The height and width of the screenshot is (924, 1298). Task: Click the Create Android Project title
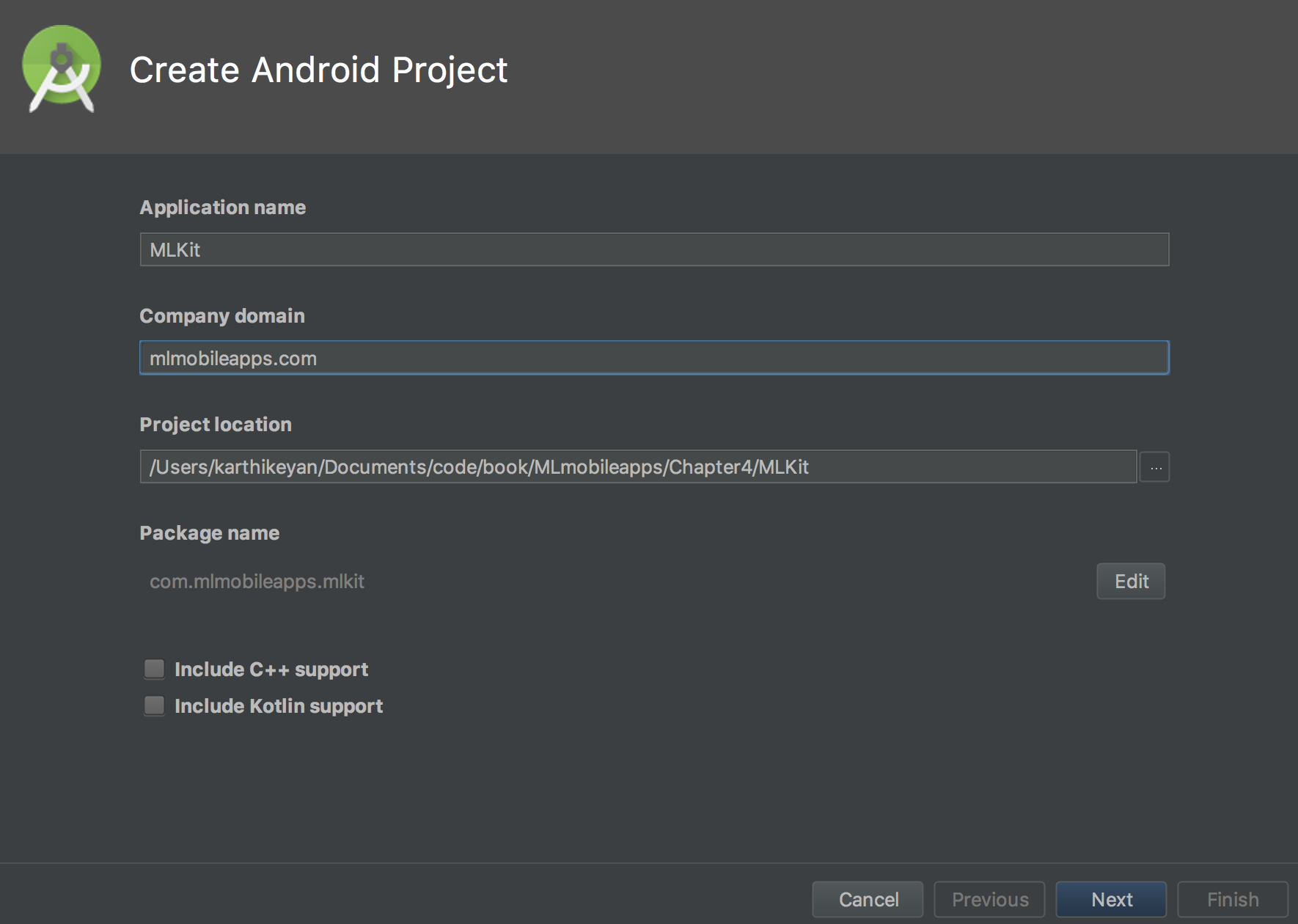click(318, 70)
